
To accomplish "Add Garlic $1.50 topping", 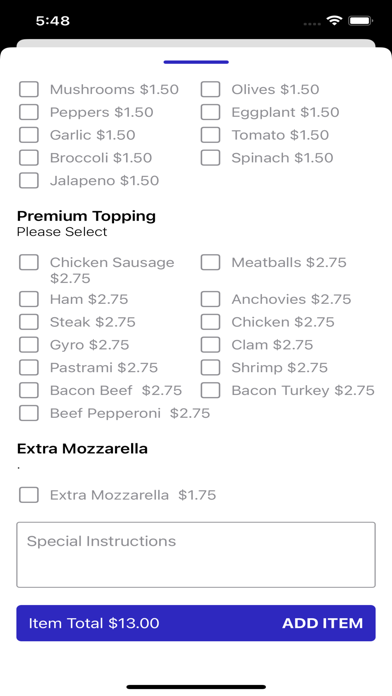I will click(29, 135).
